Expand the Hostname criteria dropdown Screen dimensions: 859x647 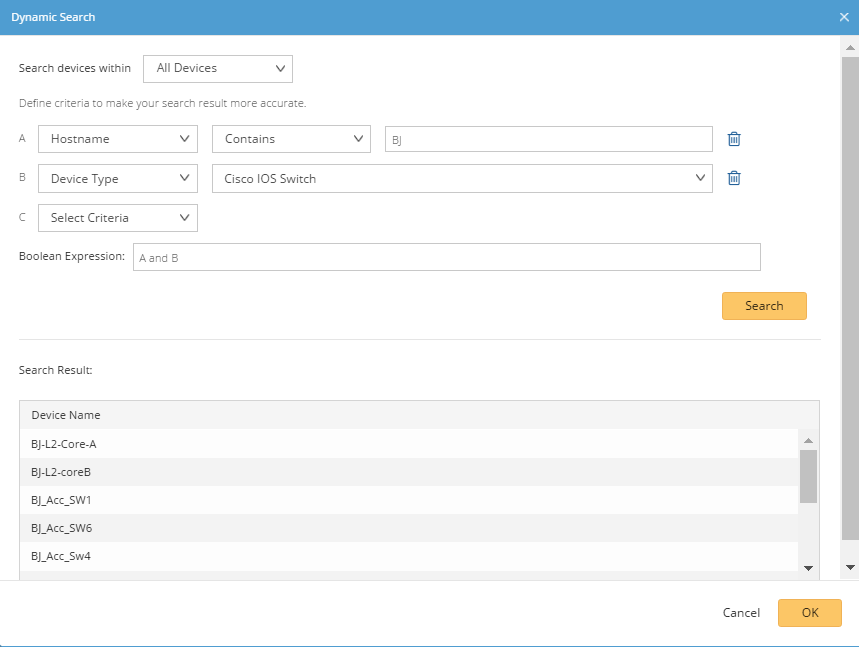pos(118,139)
